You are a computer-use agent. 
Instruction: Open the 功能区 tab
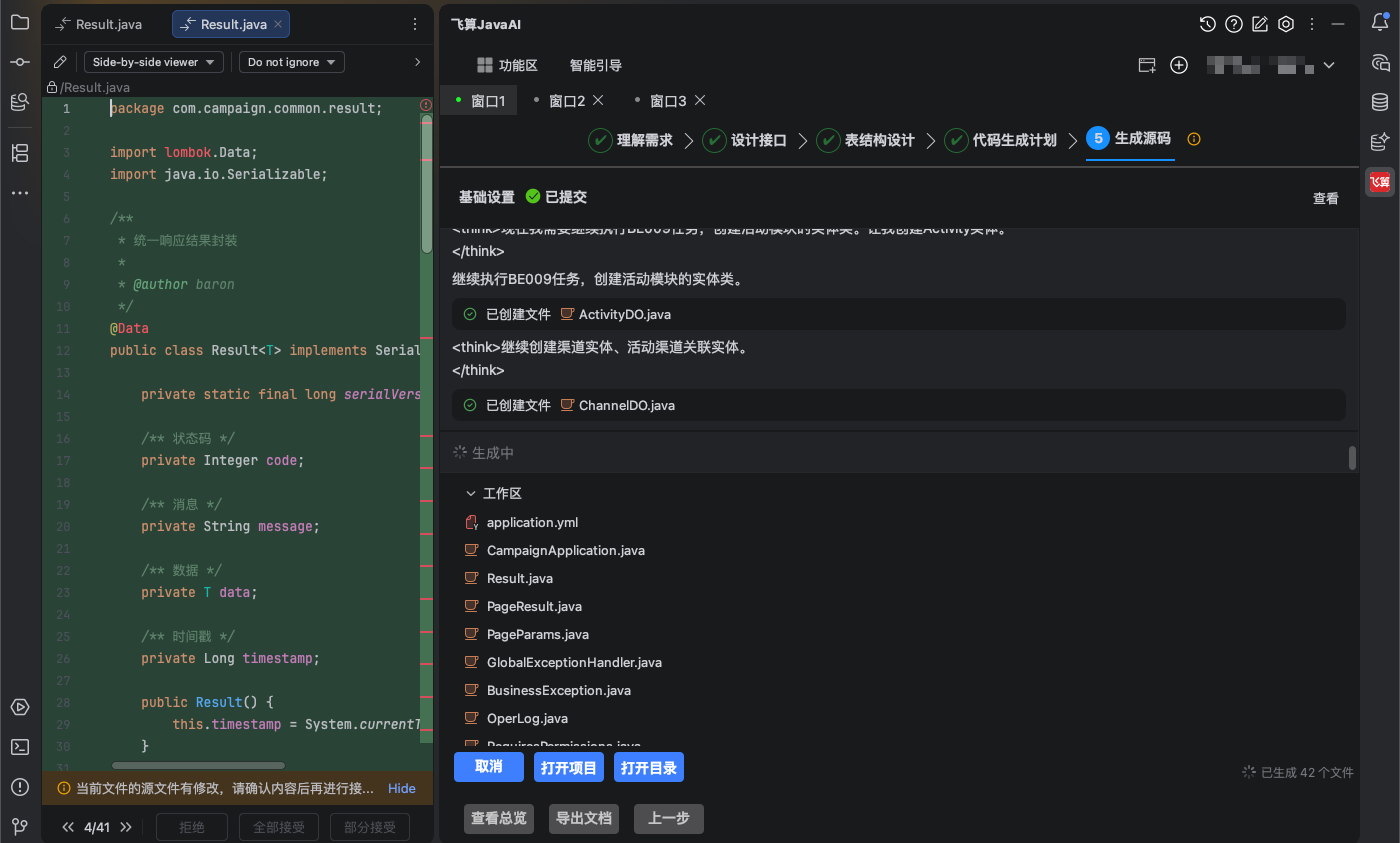click(507, 65)
